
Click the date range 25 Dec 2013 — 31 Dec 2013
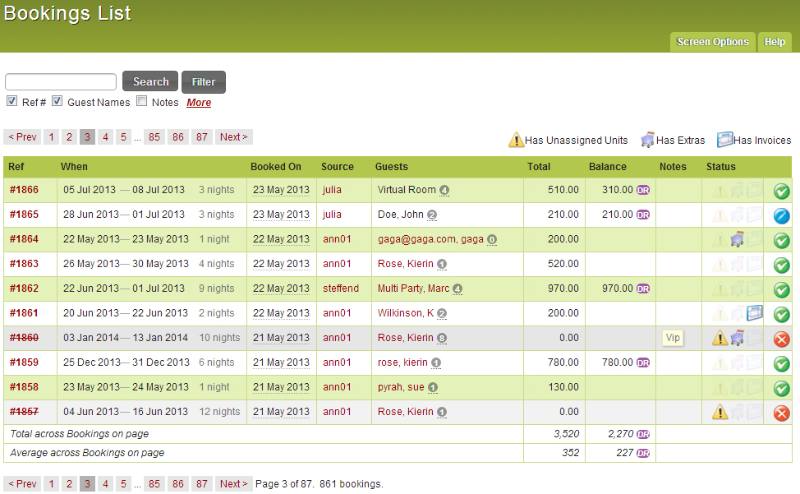tap(126, 362)
